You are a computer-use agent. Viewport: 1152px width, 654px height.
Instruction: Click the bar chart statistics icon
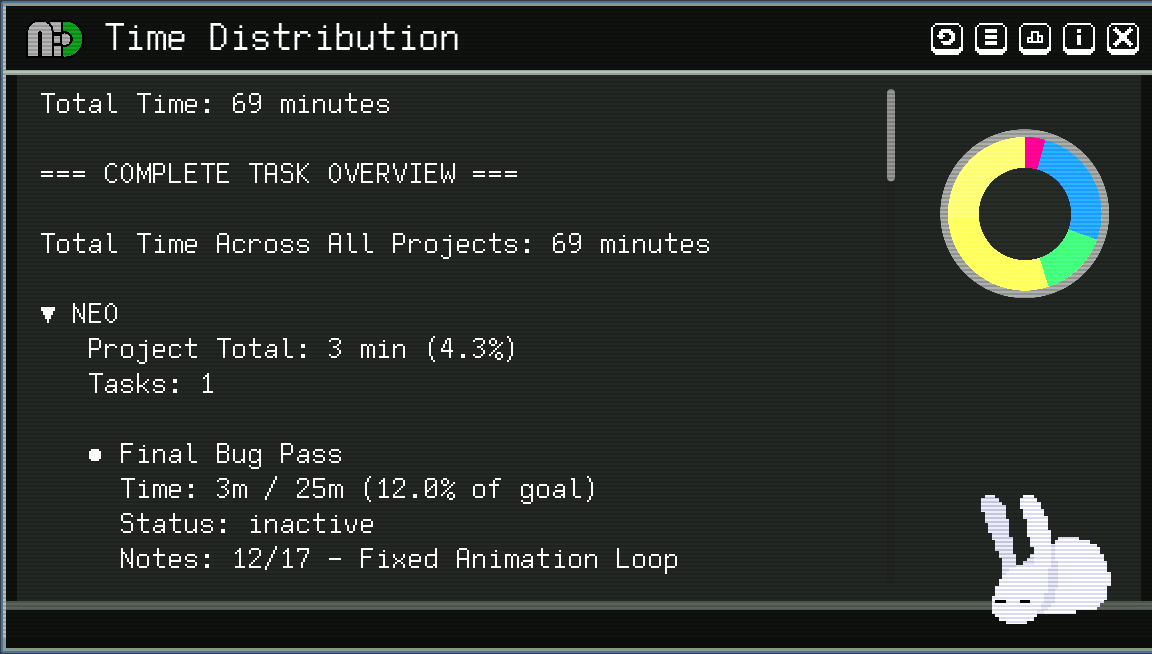1035,39
